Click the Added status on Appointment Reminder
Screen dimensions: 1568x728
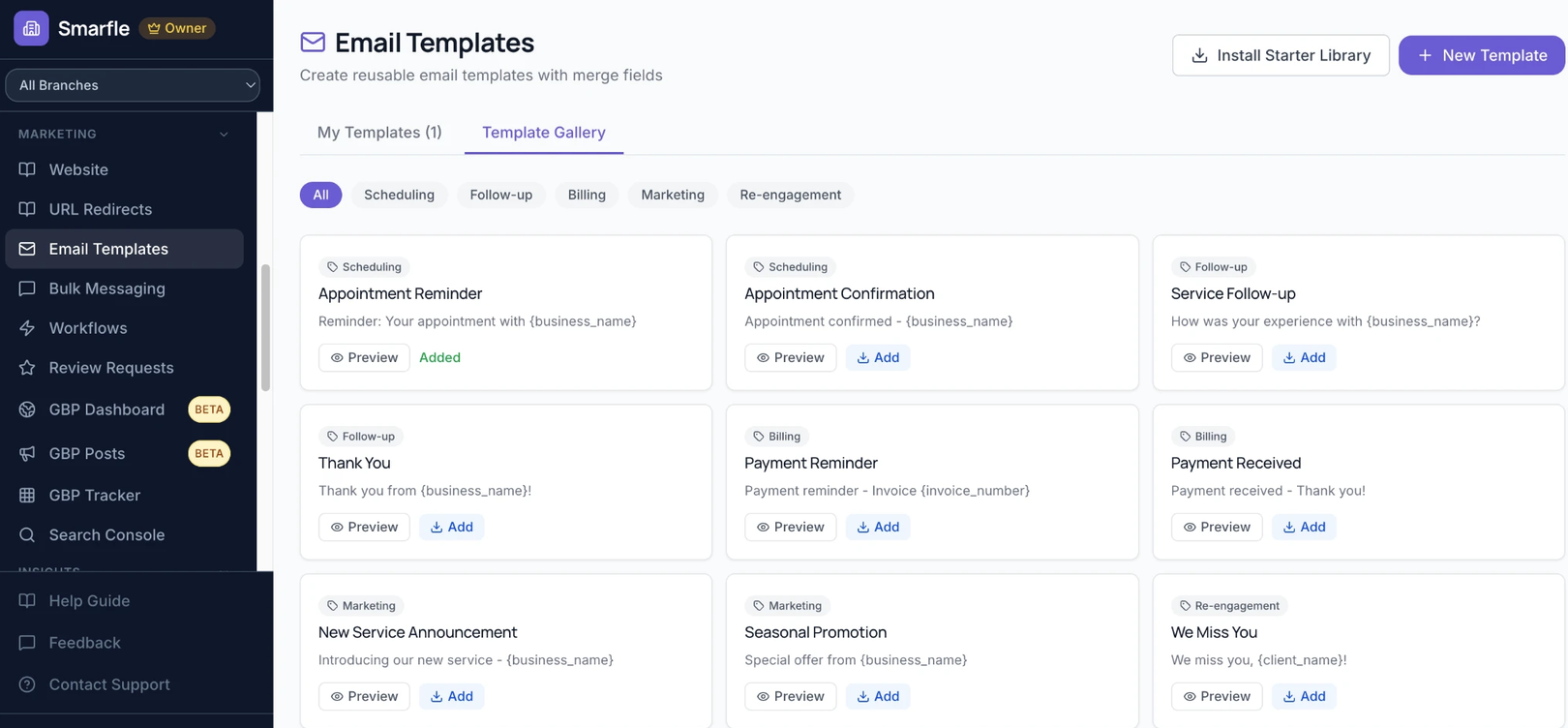tap(439, 357)
